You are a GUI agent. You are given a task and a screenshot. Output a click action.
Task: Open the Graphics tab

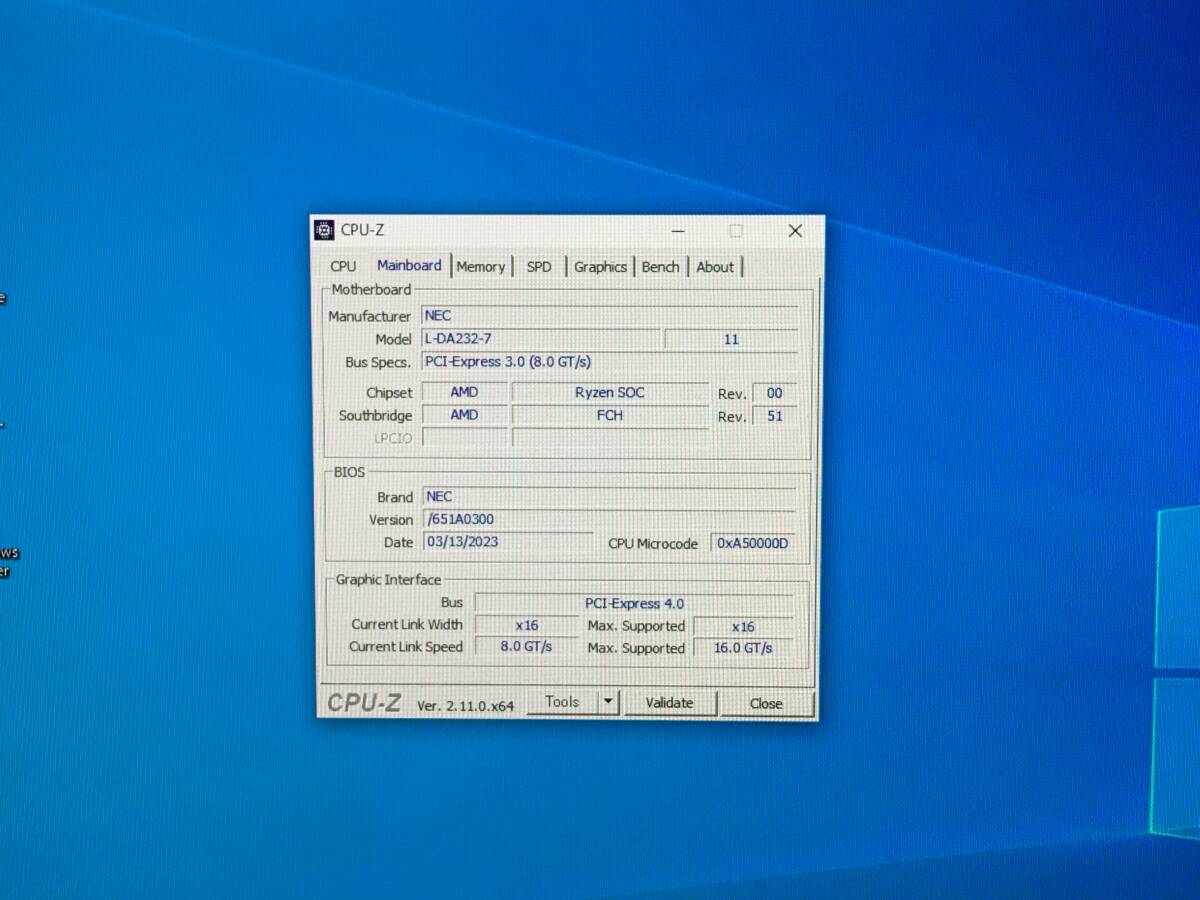600,267
